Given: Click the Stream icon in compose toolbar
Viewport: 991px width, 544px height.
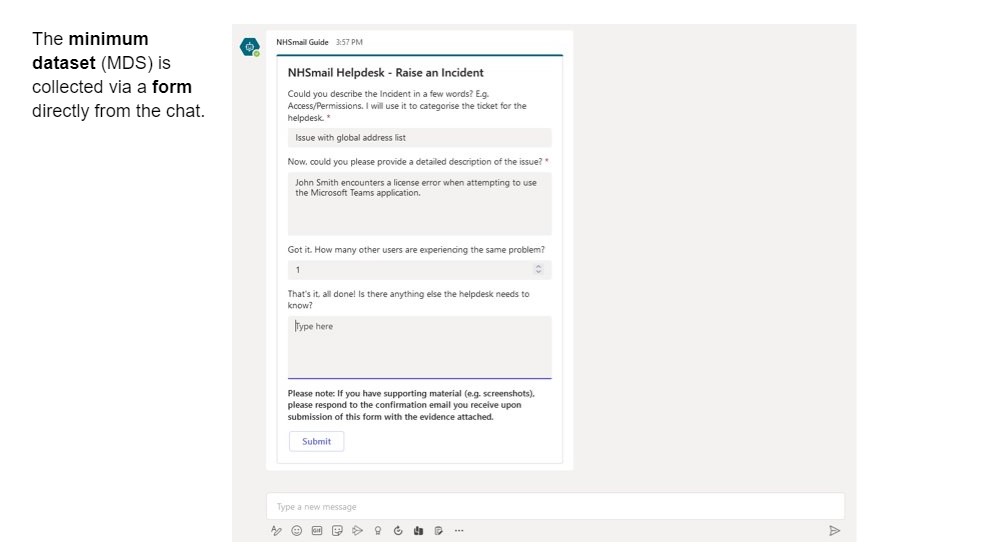Looking at the screenshot, I should pos(357,531).
